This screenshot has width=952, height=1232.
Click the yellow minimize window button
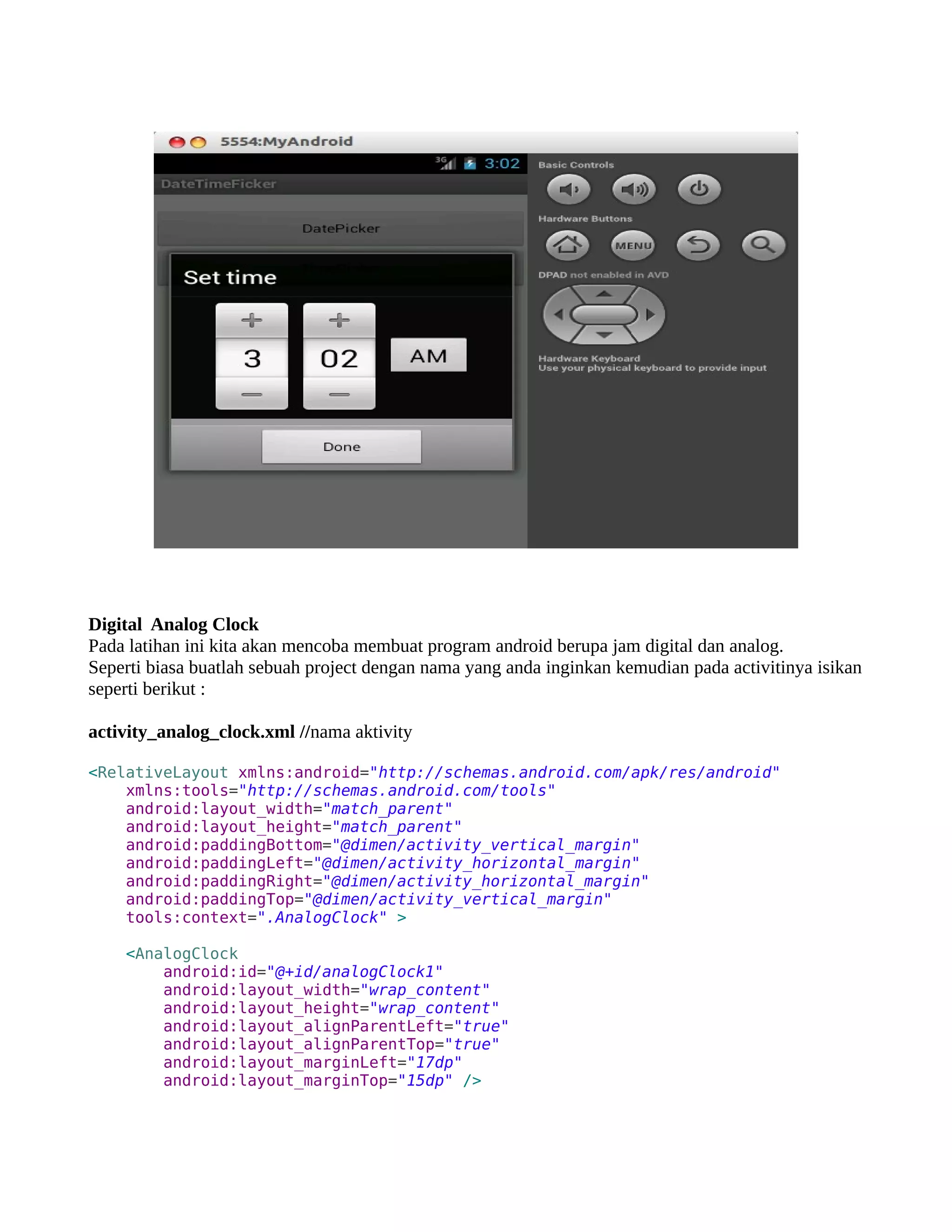click(x=198, y=142)
